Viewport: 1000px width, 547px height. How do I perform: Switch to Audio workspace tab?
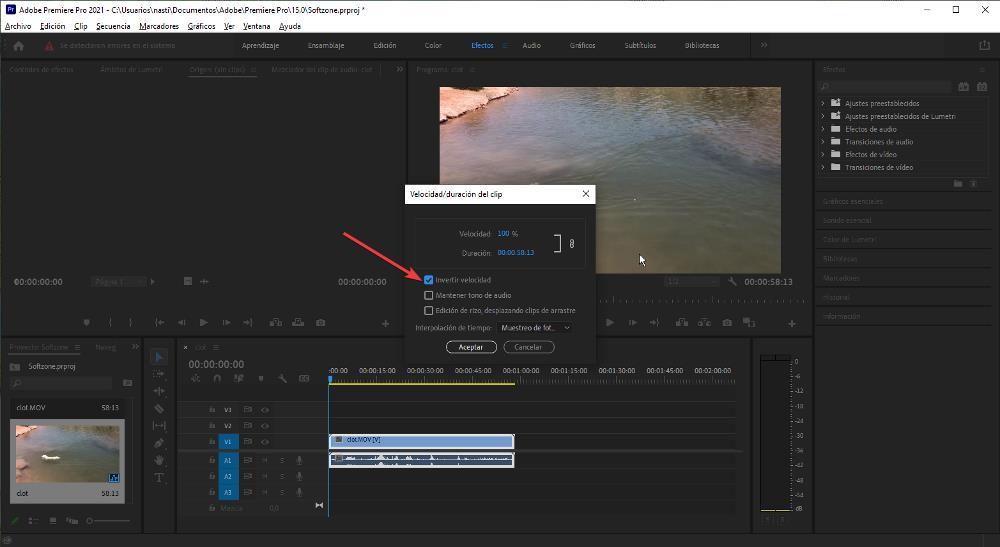(531, 45)
